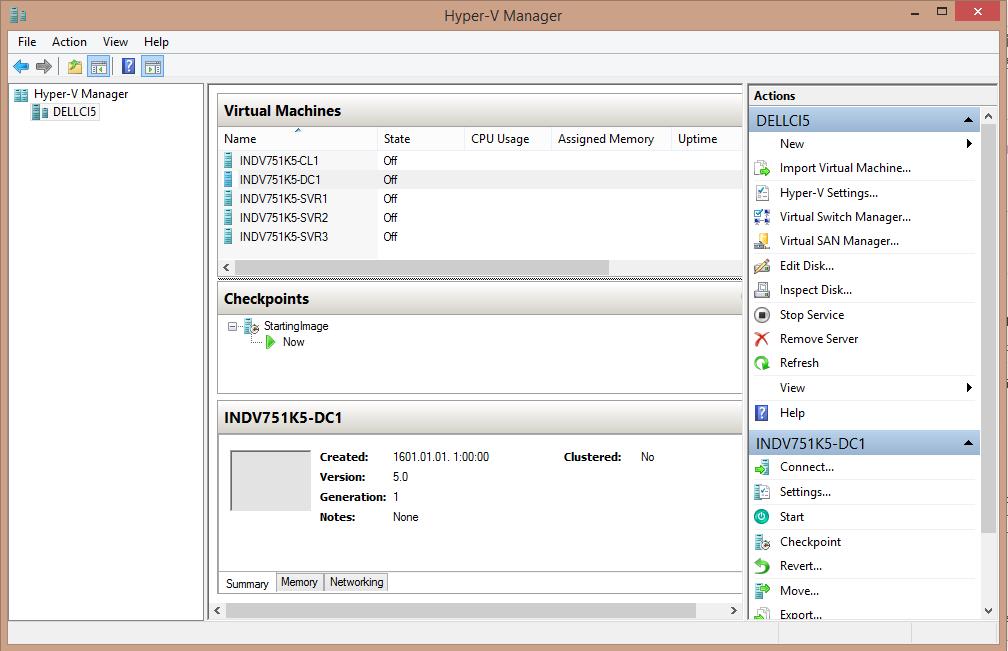Sort virtual machines by State column
Image resolution: width=1008 pixels, height=651 pixels.
420,139
